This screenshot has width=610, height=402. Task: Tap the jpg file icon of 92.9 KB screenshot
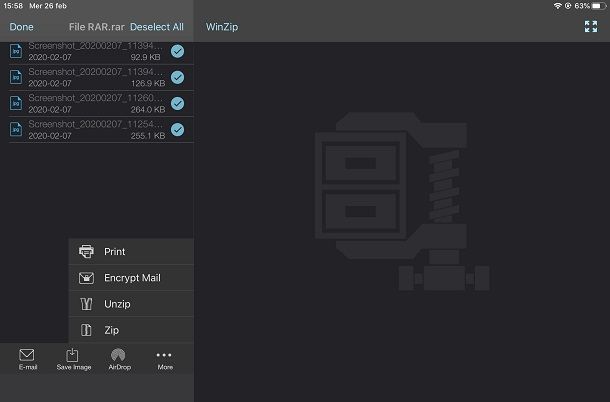[16, 51]
